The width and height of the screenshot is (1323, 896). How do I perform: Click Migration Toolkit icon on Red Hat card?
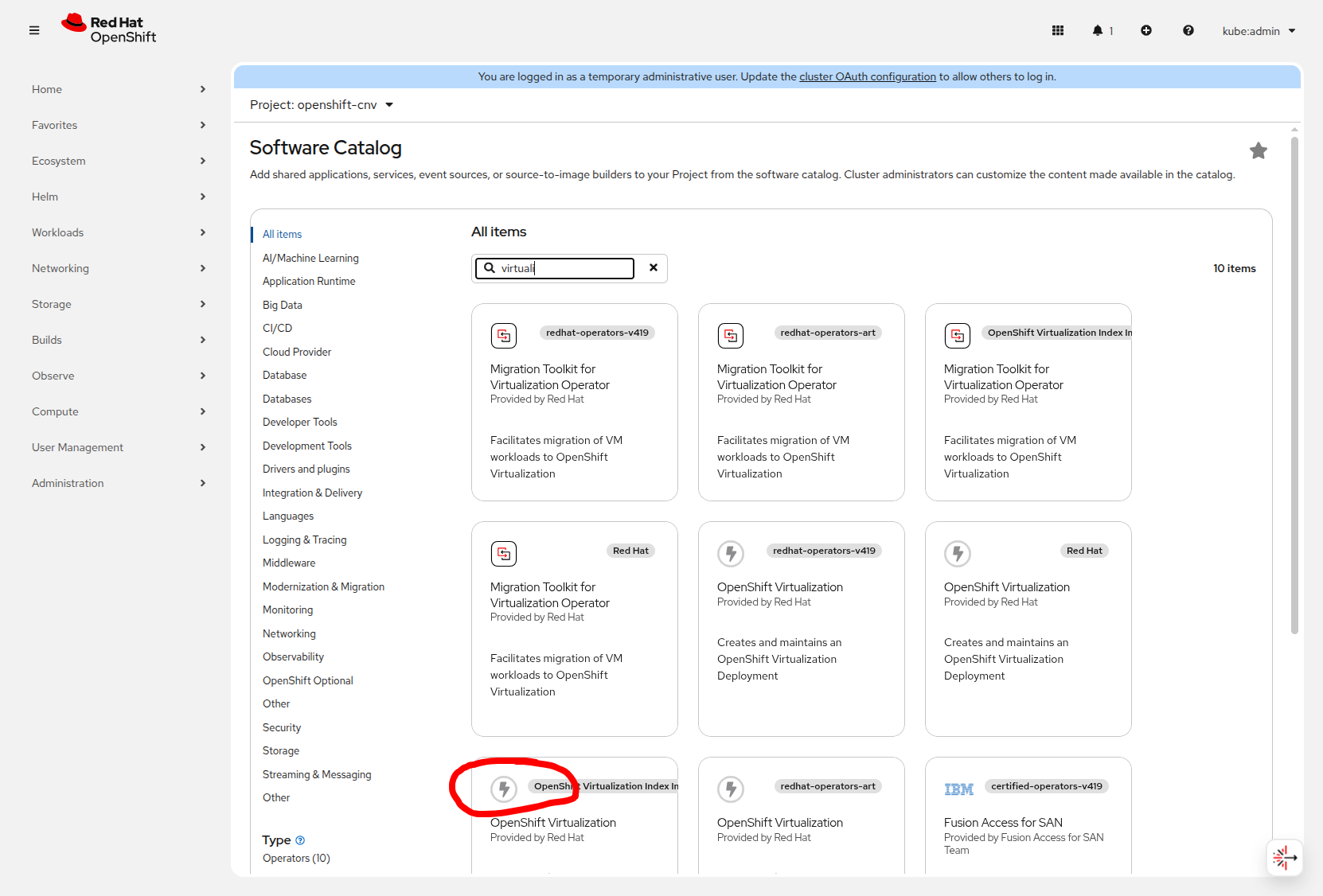pyautogui.click(x=504, y=554)
